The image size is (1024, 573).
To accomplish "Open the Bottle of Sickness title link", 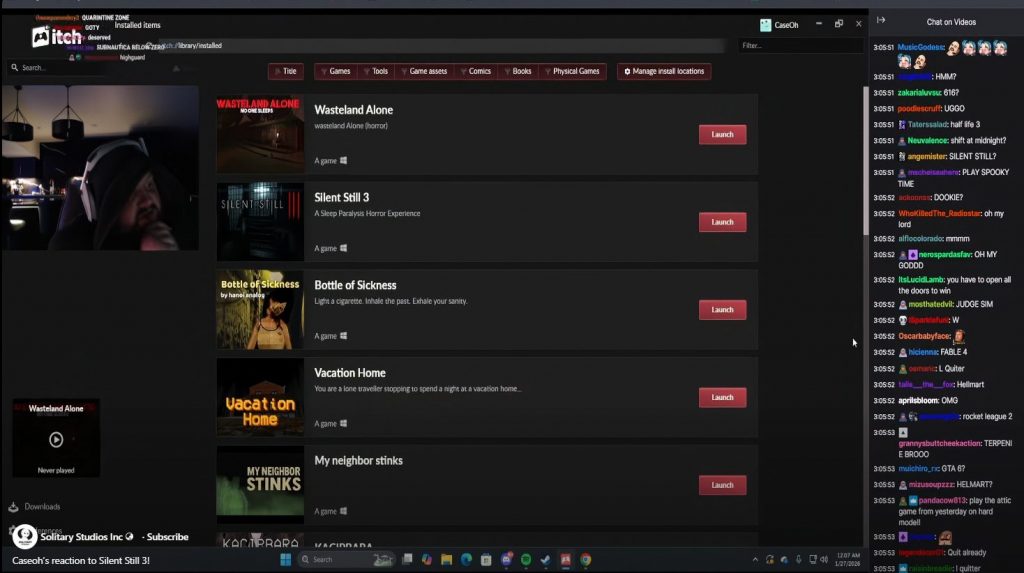I will pos(355,285).
